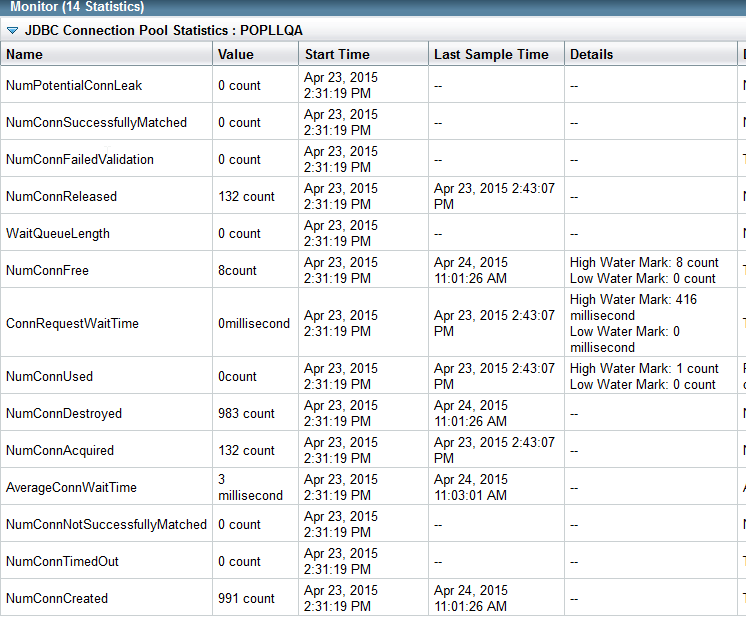Collapse the JDBC Connection Pool Statistics section

(12, 31)
